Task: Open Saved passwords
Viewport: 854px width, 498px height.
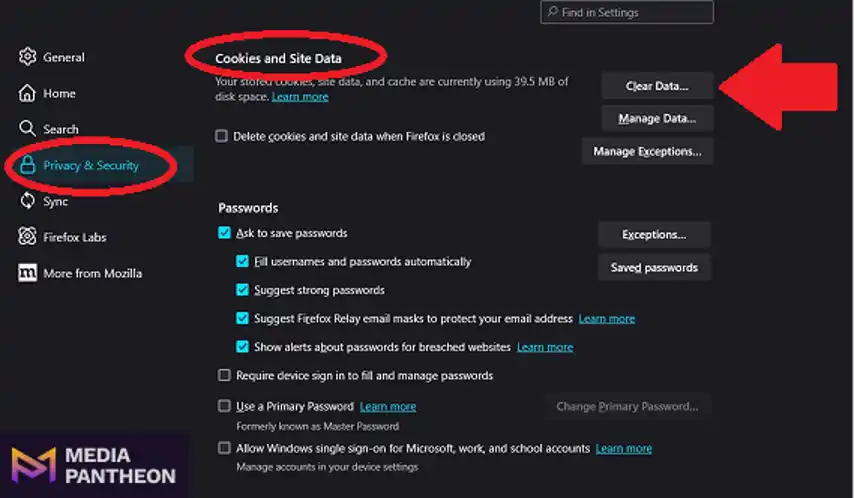Action: 654,268
